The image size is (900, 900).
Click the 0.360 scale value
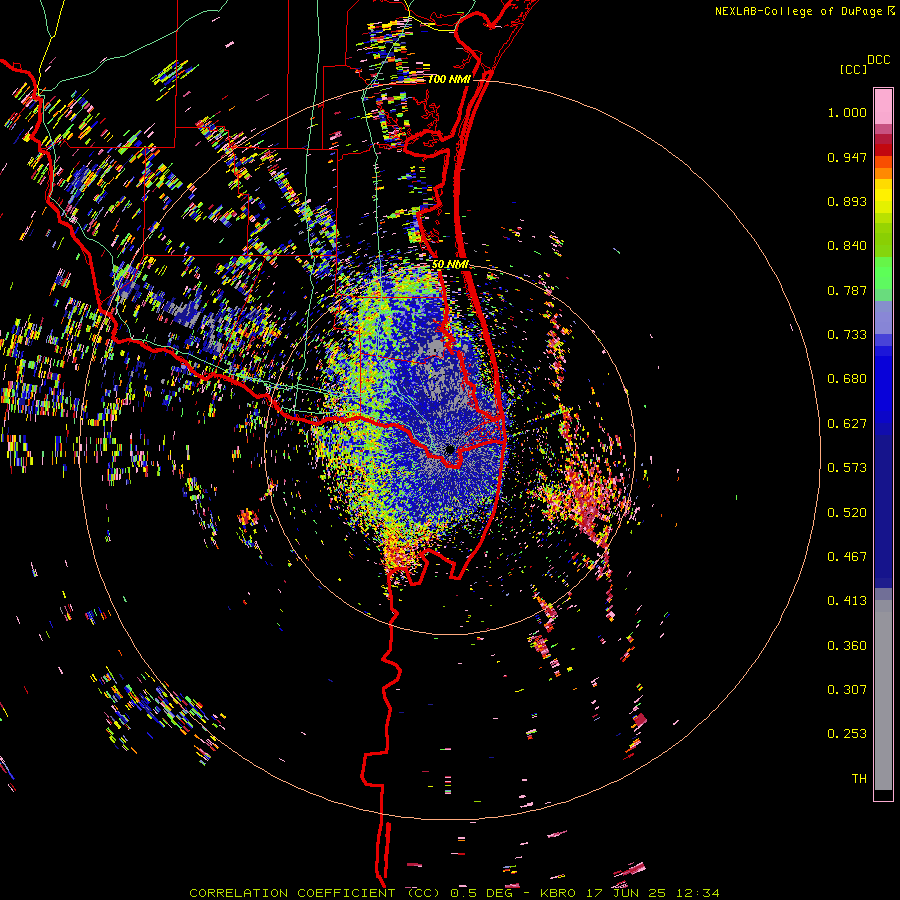[x=847, y=646]
